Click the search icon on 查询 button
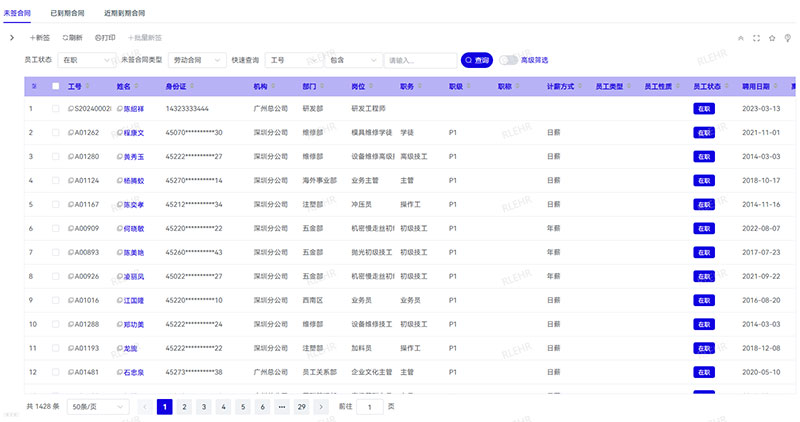Viewport: 800px width, 422px height. 468,60
